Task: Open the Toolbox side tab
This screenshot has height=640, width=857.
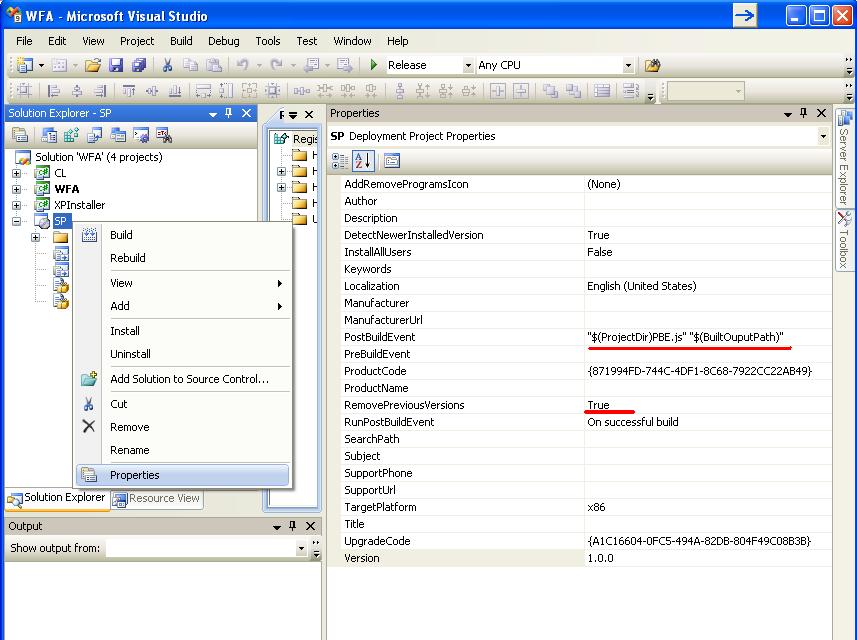Action: click(x=844, y=239)
